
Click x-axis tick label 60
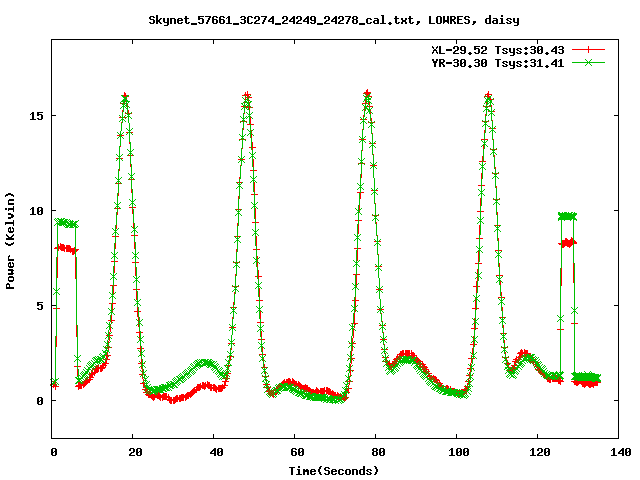point(297,452)
